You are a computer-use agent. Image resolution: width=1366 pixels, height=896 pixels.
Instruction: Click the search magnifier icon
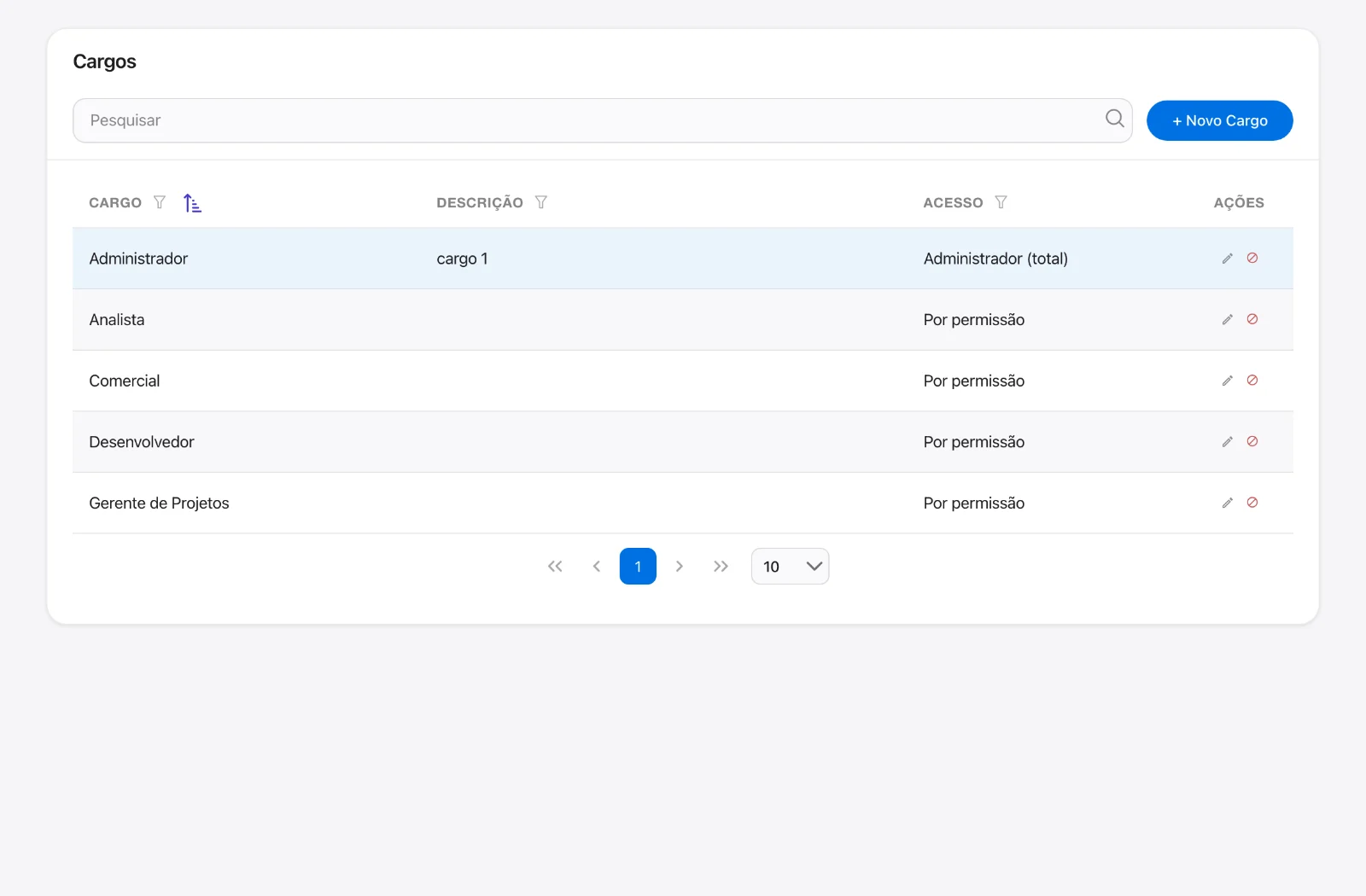pos(1115,119)
